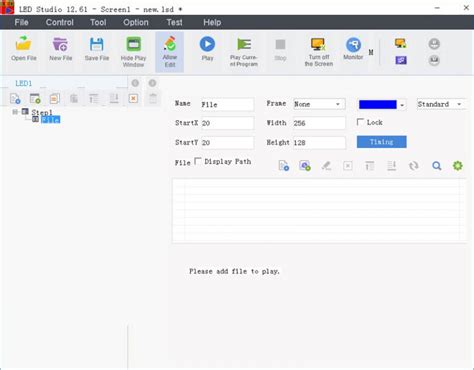Click the orange copy icon above the program tree
The width and height of the screenshot is (474, 370).
(x=54, y=99)
